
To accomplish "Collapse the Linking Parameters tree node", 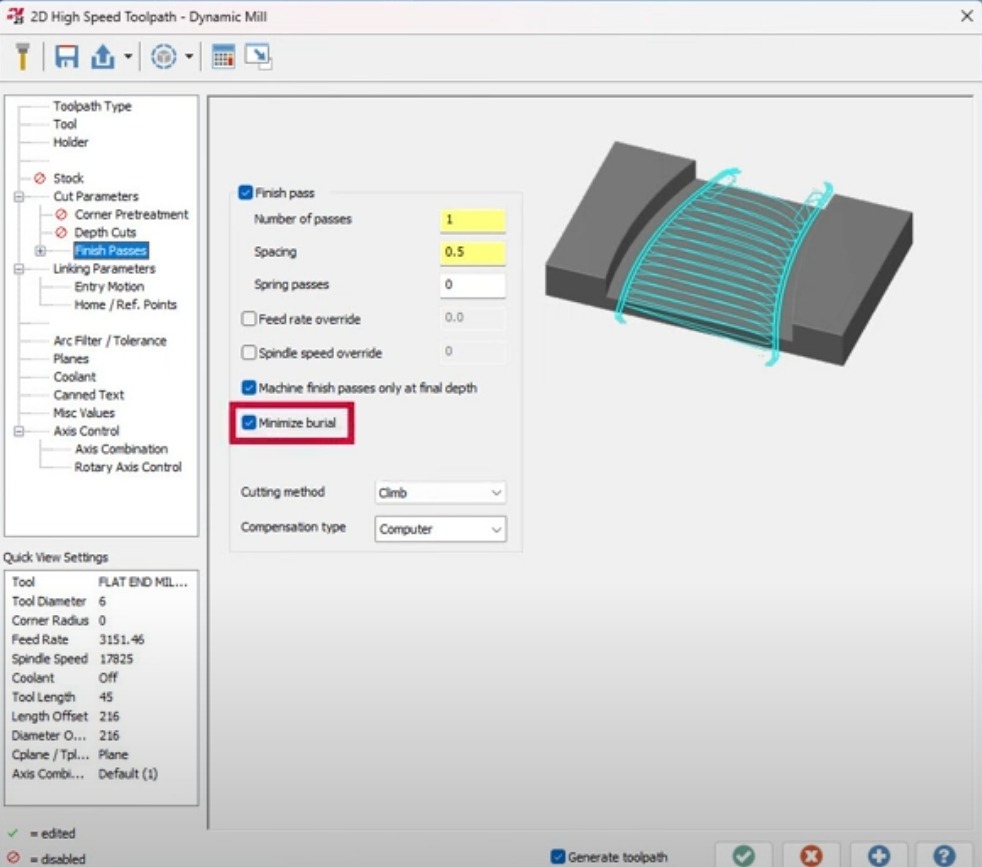I will 19,269.
